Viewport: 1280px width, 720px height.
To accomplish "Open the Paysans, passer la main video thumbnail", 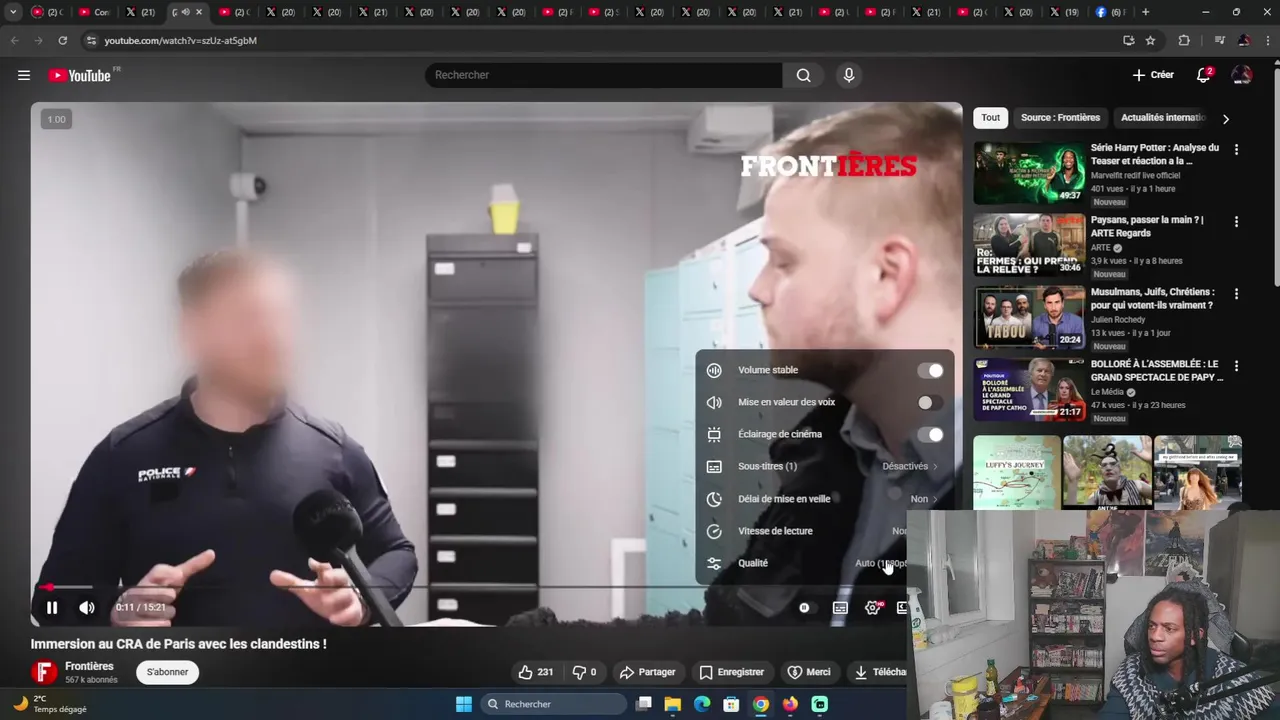I will (x=1029, y=245).
